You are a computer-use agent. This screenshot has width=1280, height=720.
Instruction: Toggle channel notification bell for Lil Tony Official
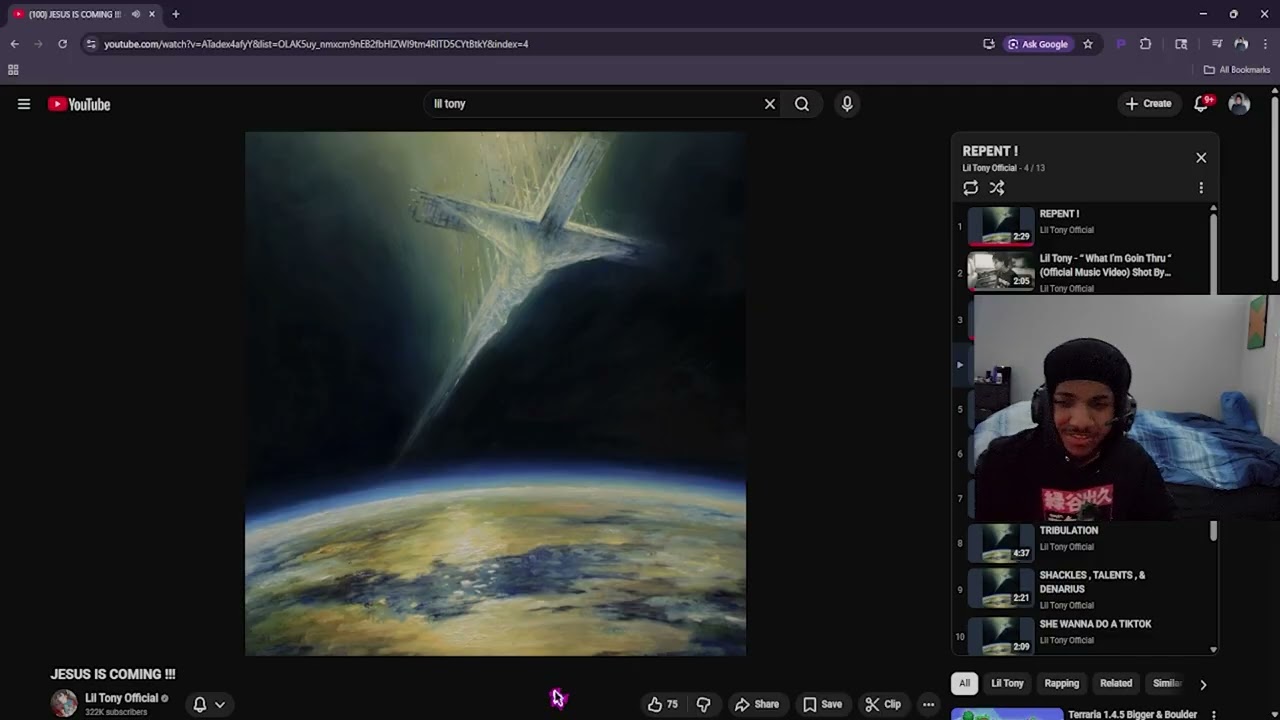coord(200,704)
